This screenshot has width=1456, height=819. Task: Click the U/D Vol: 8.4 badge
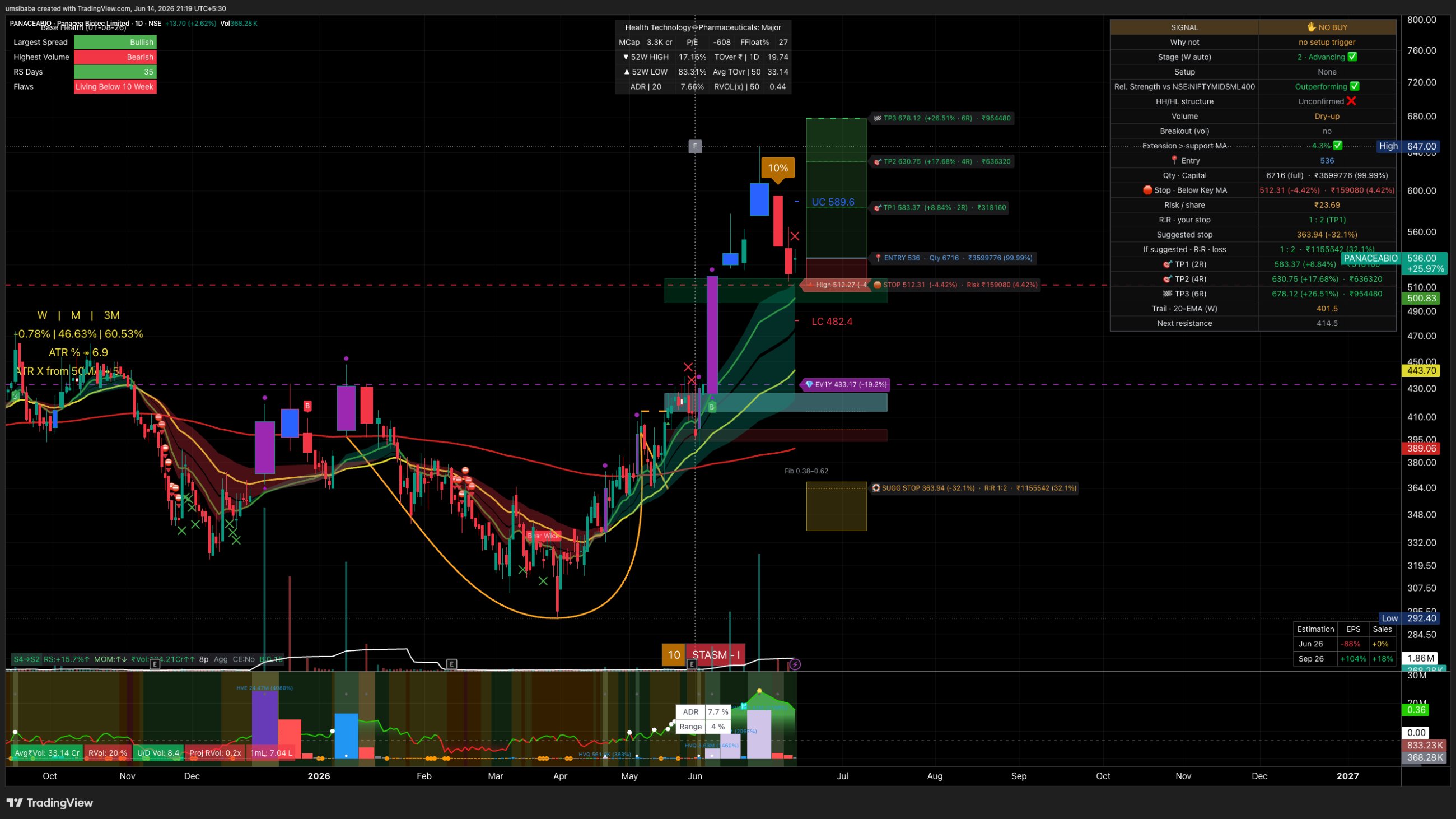pos(158,752)
